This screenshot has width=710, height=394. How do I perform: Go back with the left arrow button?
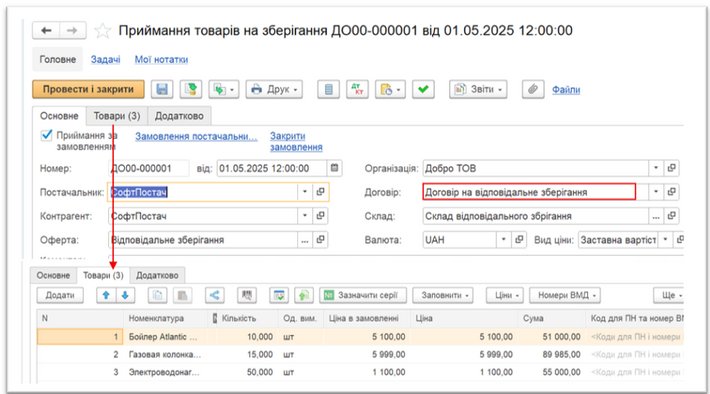(46, 30)
